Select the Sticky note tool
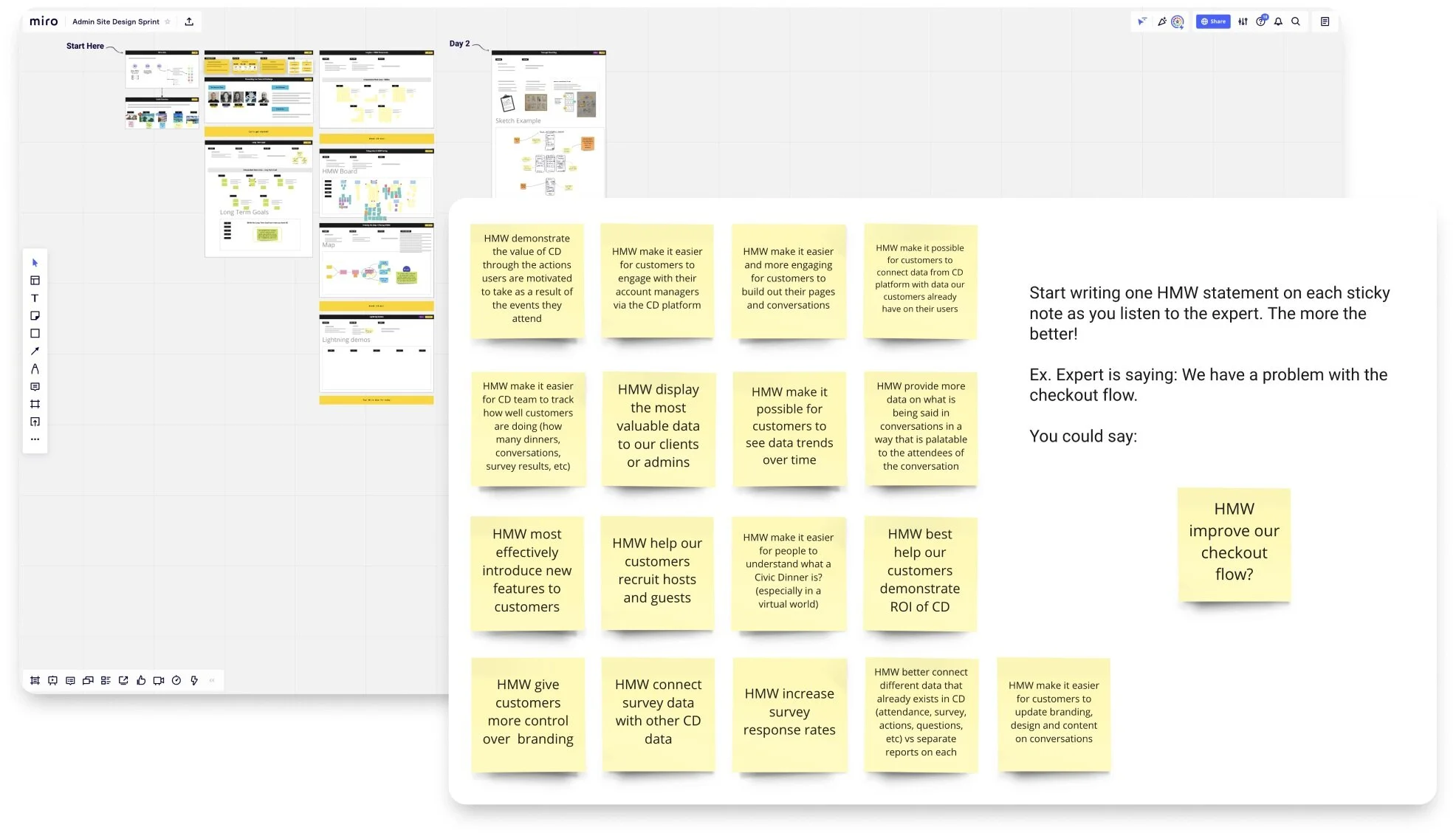 pyautogui.click(x=35, y=316)
